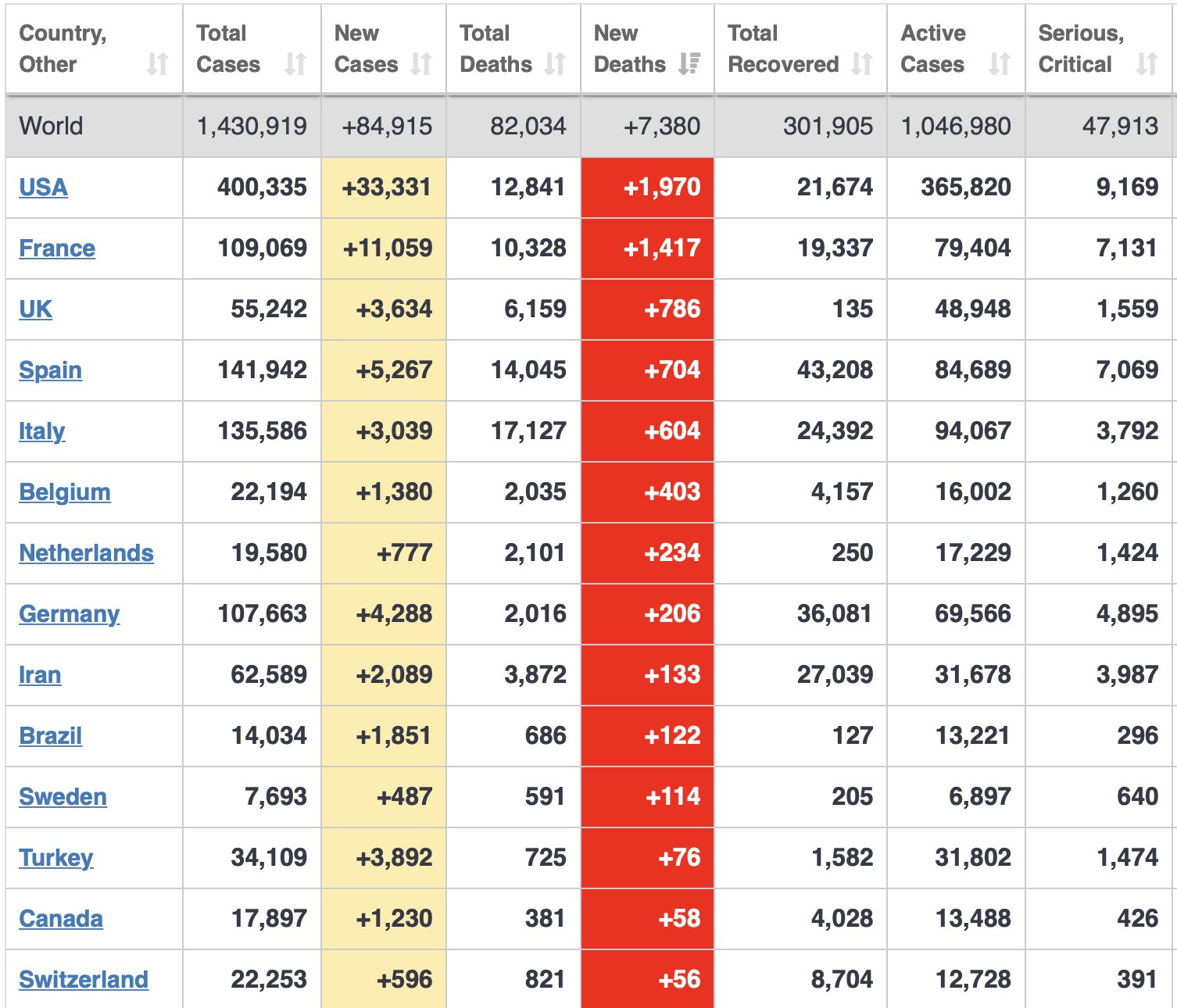Image resolution: width=1177 pixels, height=1008 pixels.
Task: Click the sort icon beside Country, Other
Action: 158,63
